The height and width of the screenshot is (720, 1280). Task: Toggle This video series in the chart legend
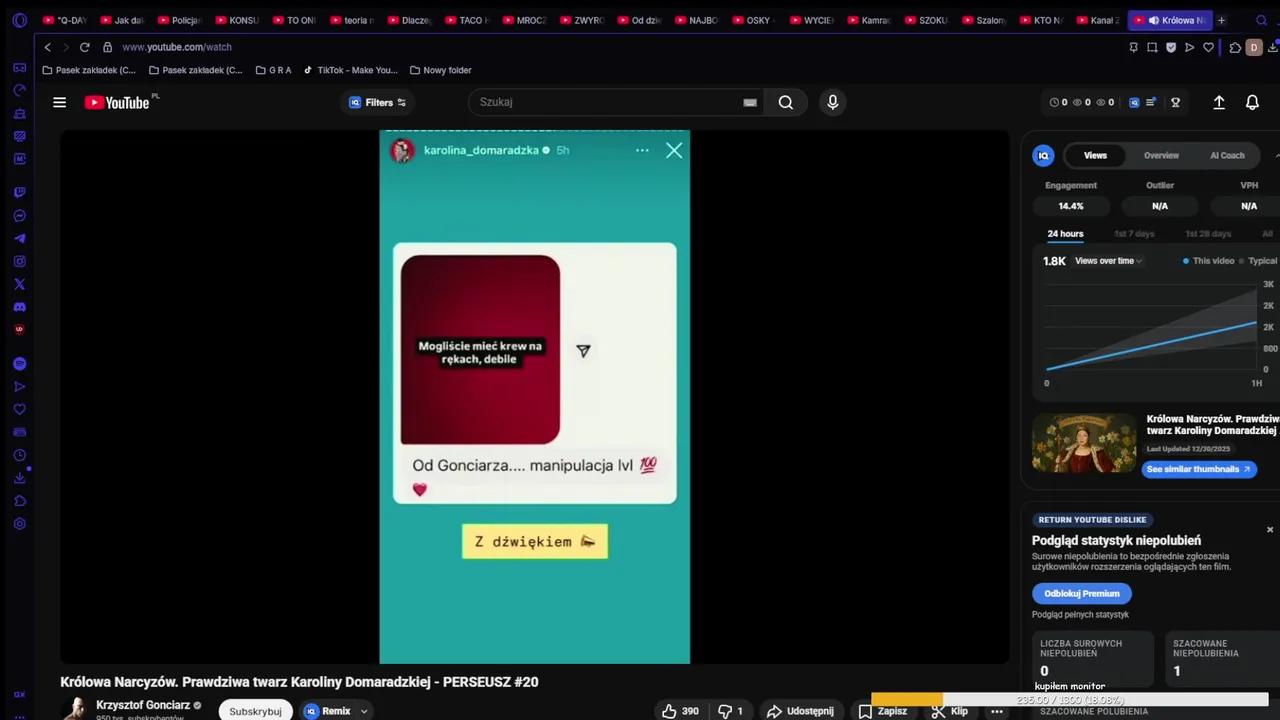(x=1209, y=261)
